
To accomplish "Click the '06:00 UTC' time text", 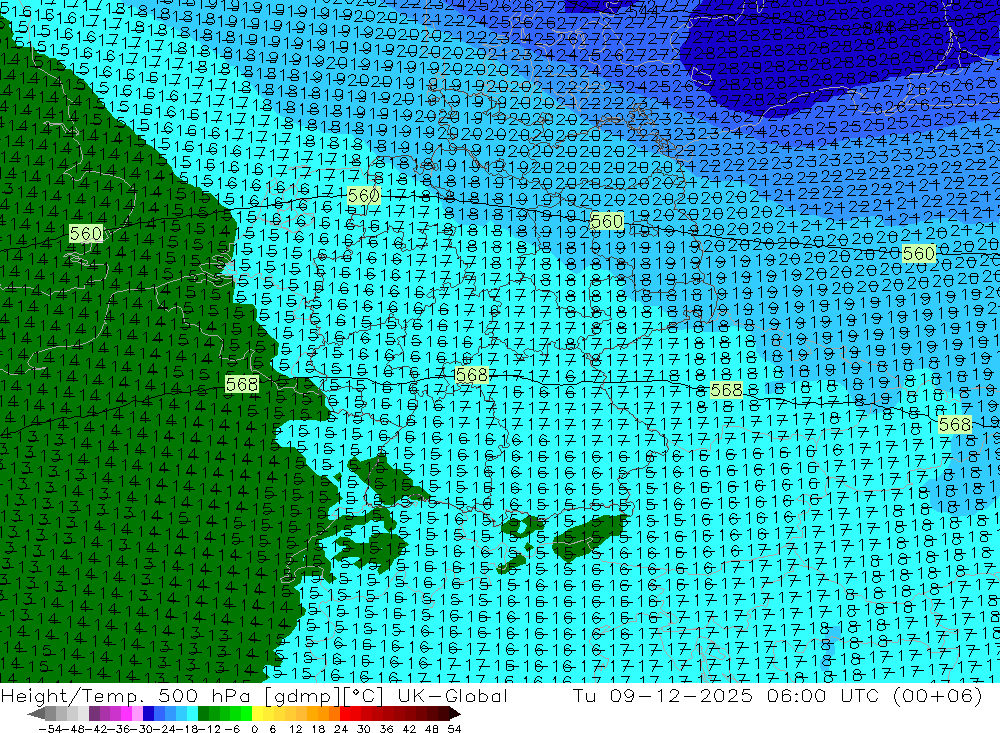I will (x=825, y=695).
